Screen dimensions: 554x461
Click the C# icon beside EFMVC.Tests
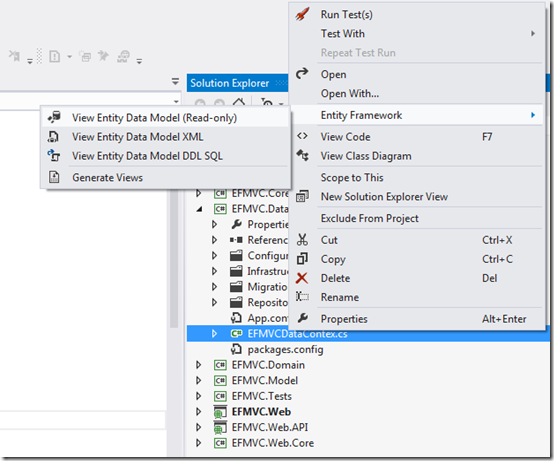220,396
